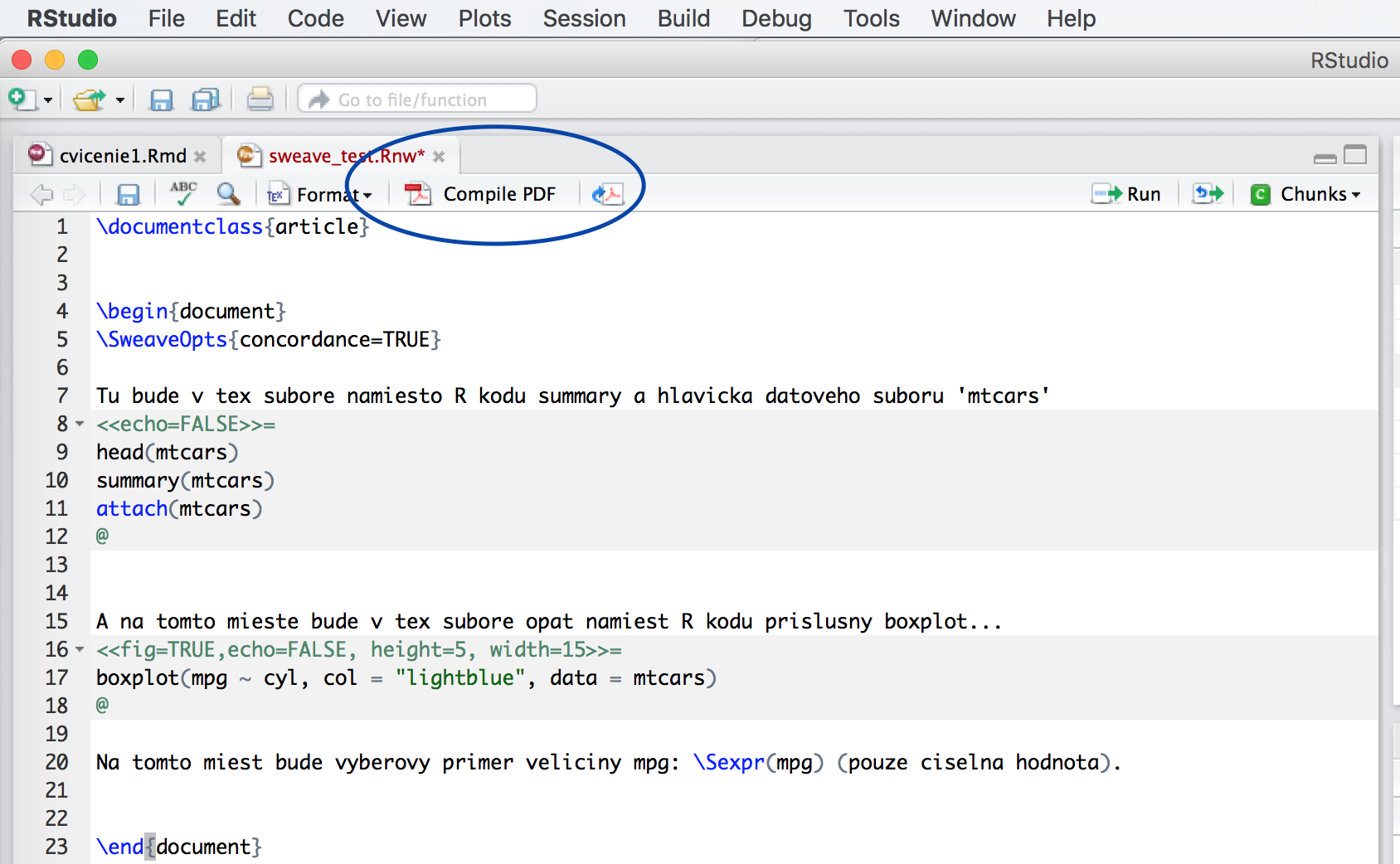This screenshot has width=1400, height=864.
Task: Click the Open File folder icon
Action: 89,100
